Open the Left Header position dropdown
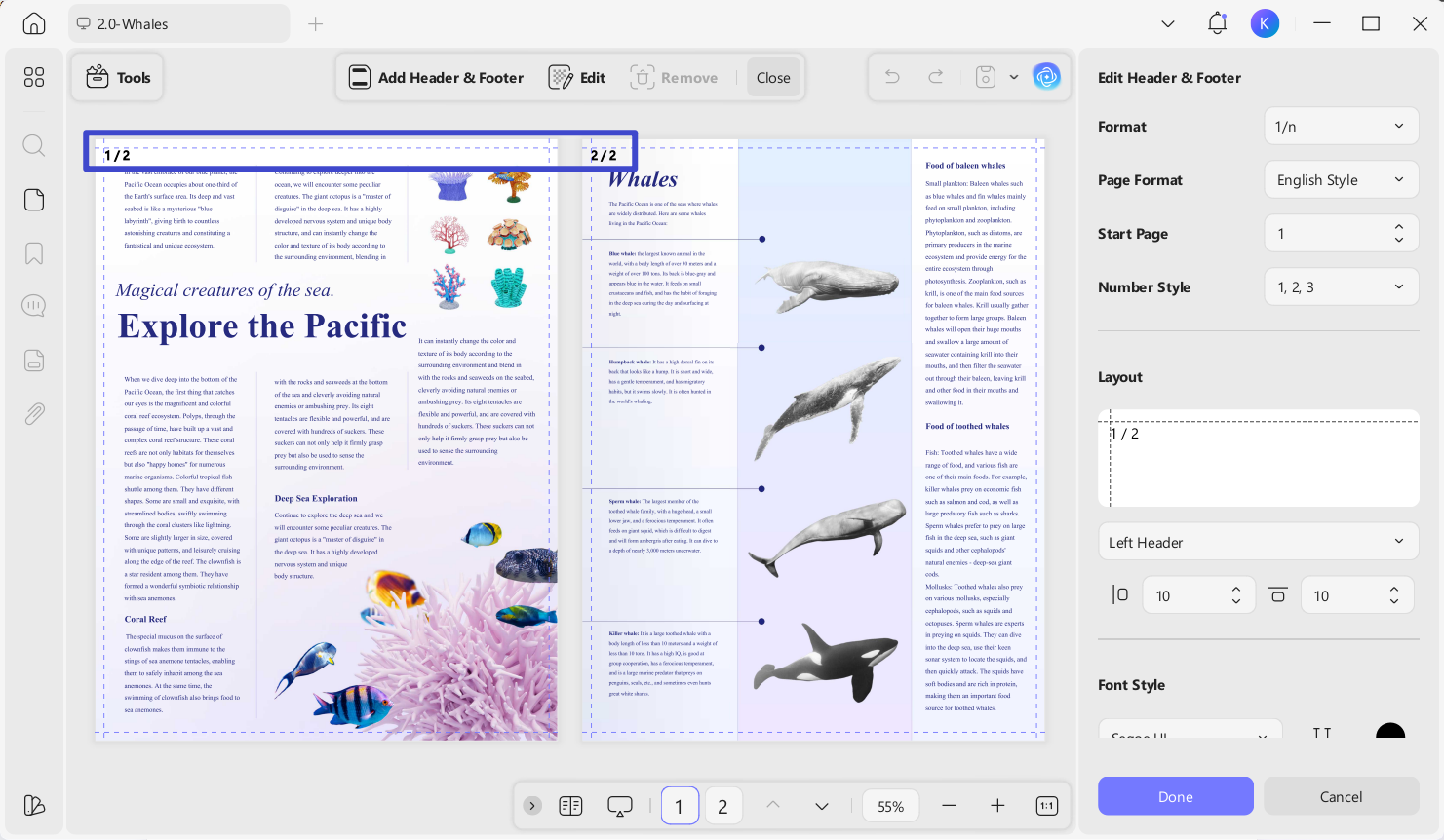 pos(1258,542)
